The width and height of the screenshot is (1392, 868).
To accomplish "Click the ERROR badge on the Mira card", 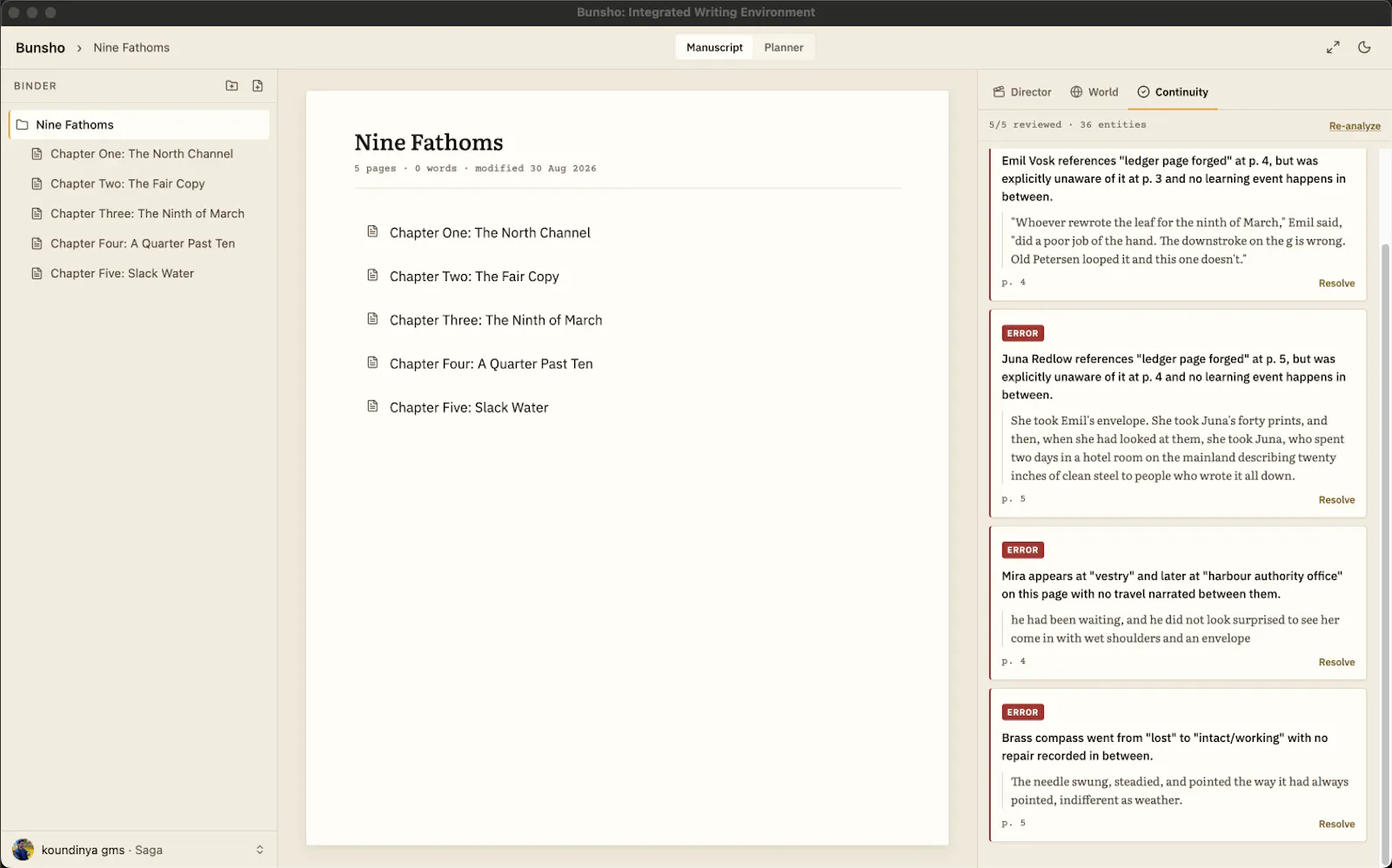I will point(1022,550).
